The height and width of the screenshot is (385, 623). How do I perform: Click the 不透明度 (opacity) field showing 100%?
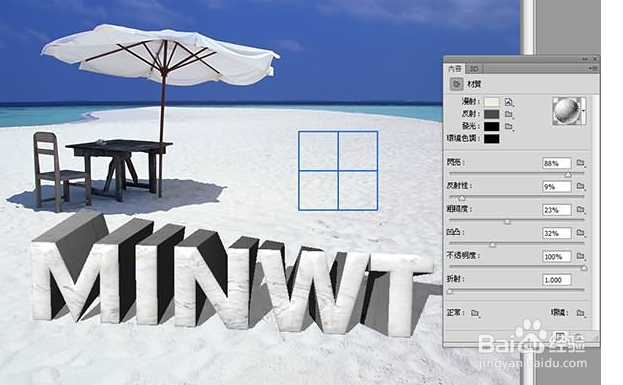(x=557, y=257)
